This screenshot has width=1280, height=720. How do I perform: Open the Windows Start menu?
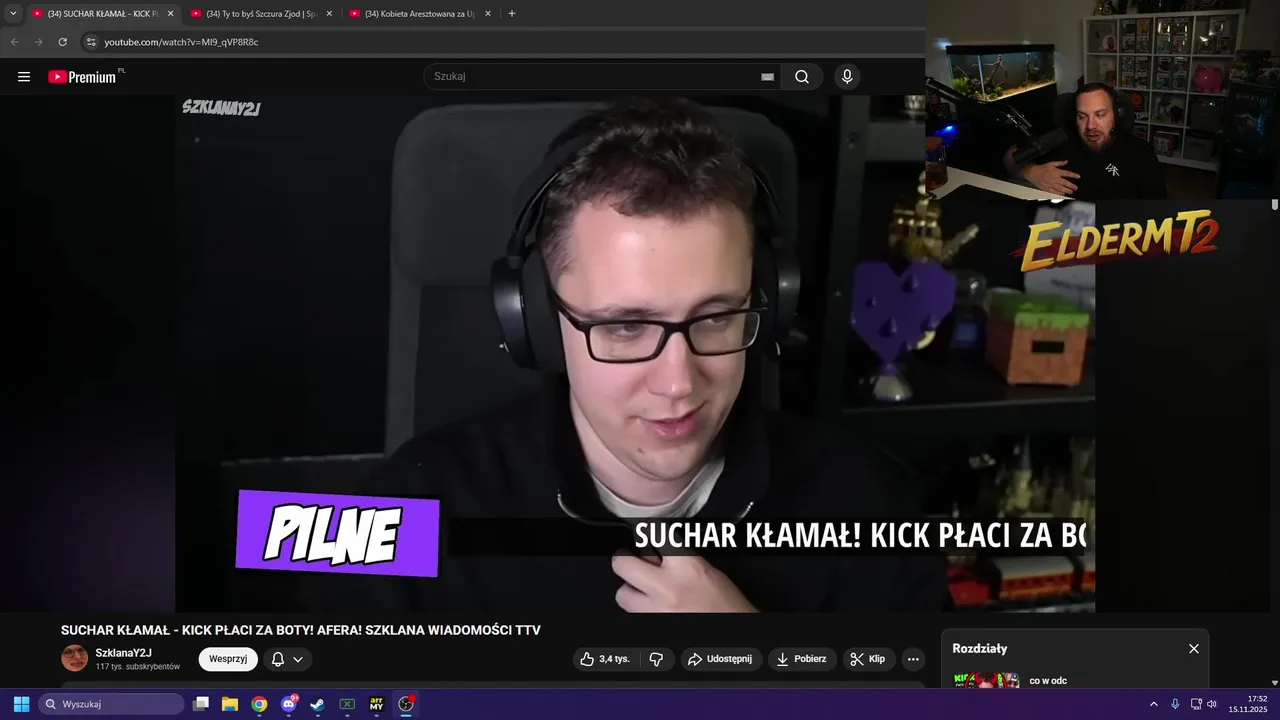pos(21,704)
